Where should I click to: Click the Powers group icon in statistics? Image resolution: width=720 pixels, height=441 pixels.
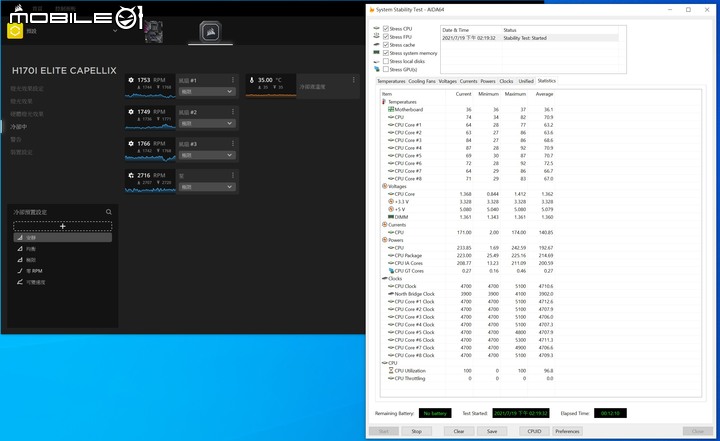tap(384, 240)
